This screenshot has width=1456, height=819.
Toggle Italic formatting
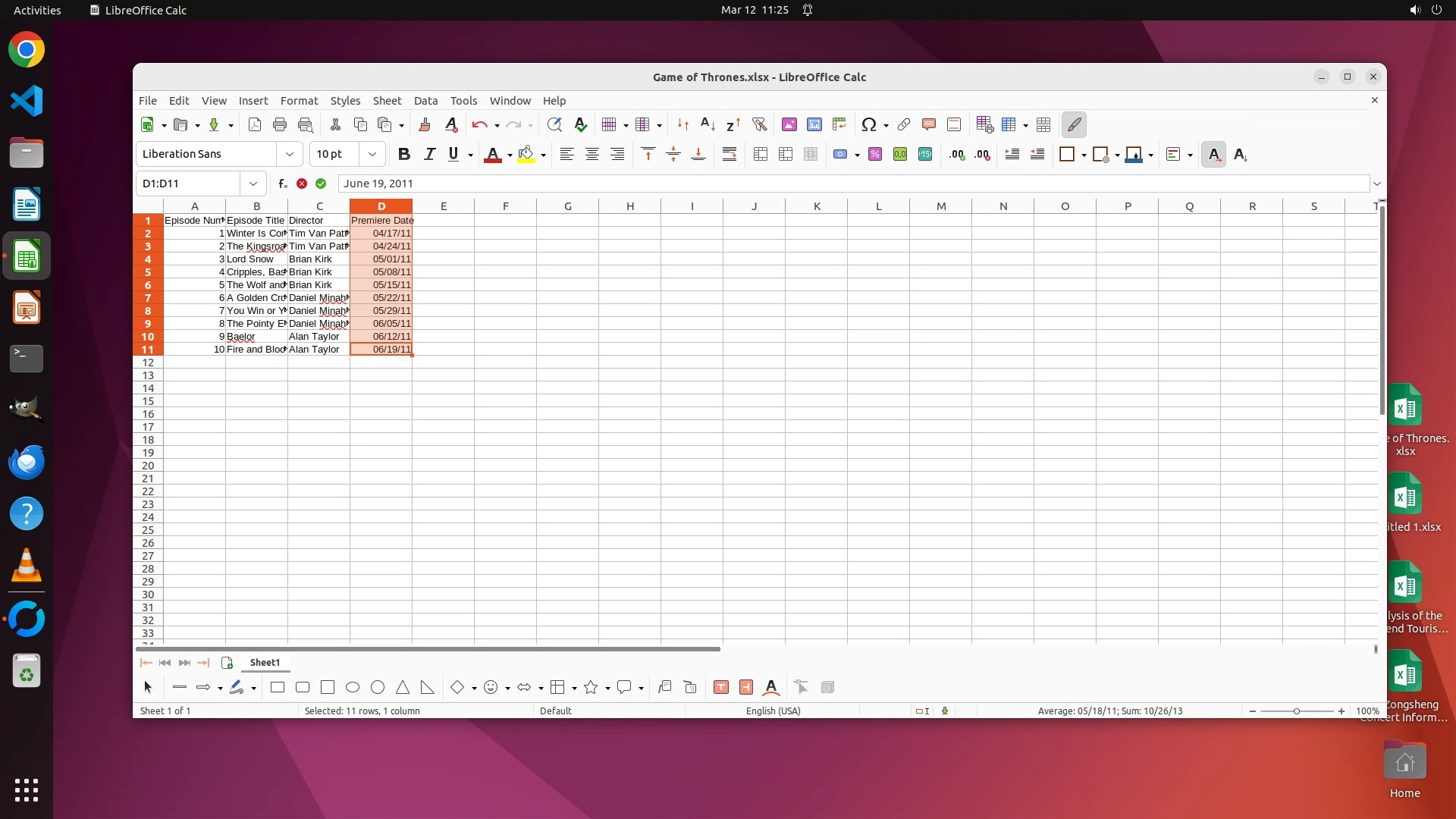point(429,155)
